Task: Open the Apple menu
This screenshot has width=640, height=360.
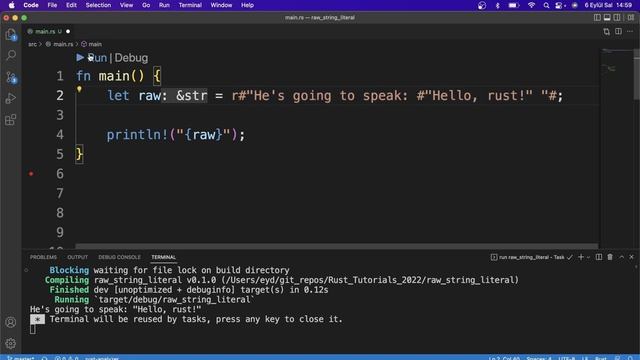Action: point(11,5)
